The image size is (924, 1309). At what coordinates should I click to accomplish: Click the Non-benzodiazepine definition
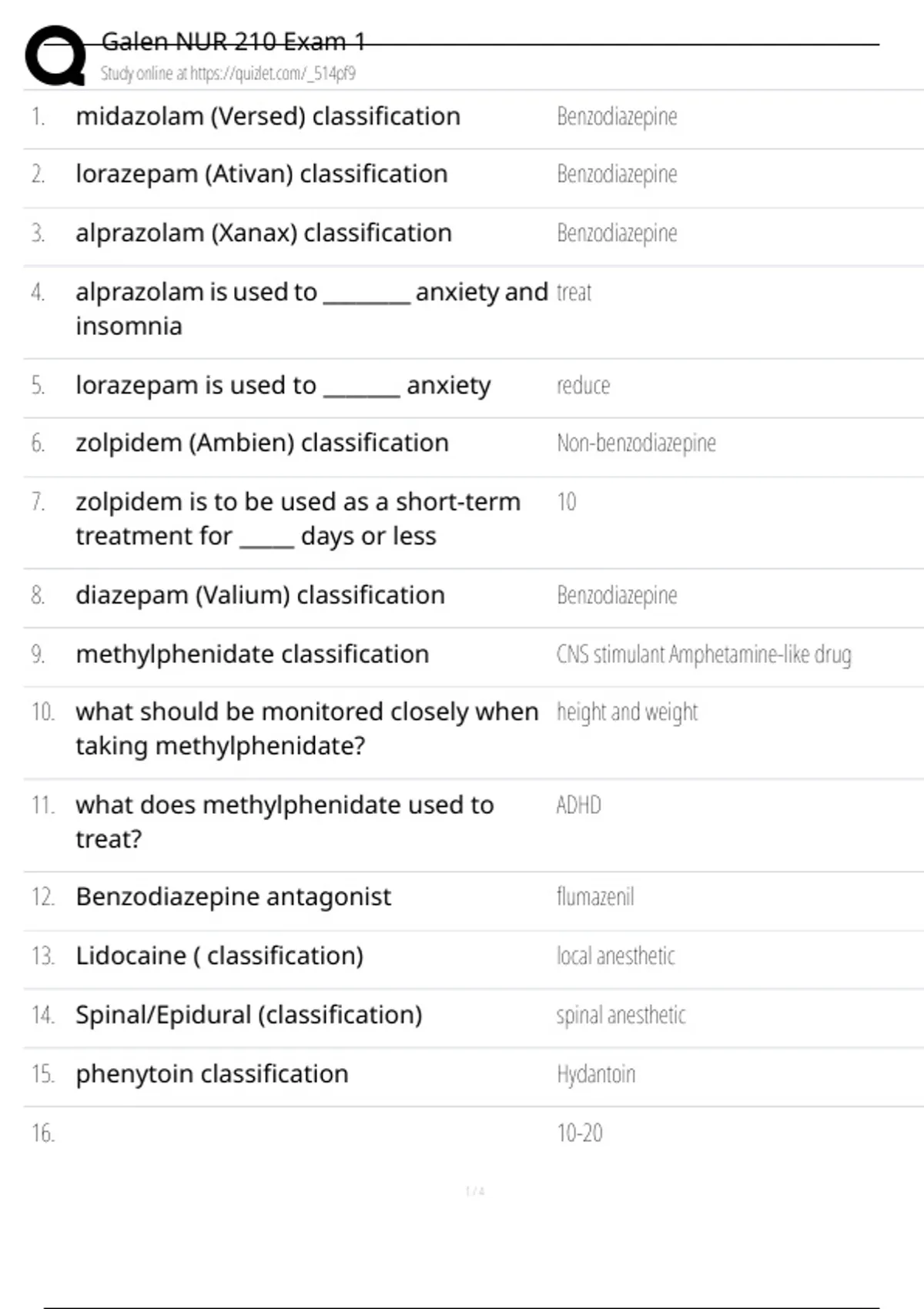point(636,443)
